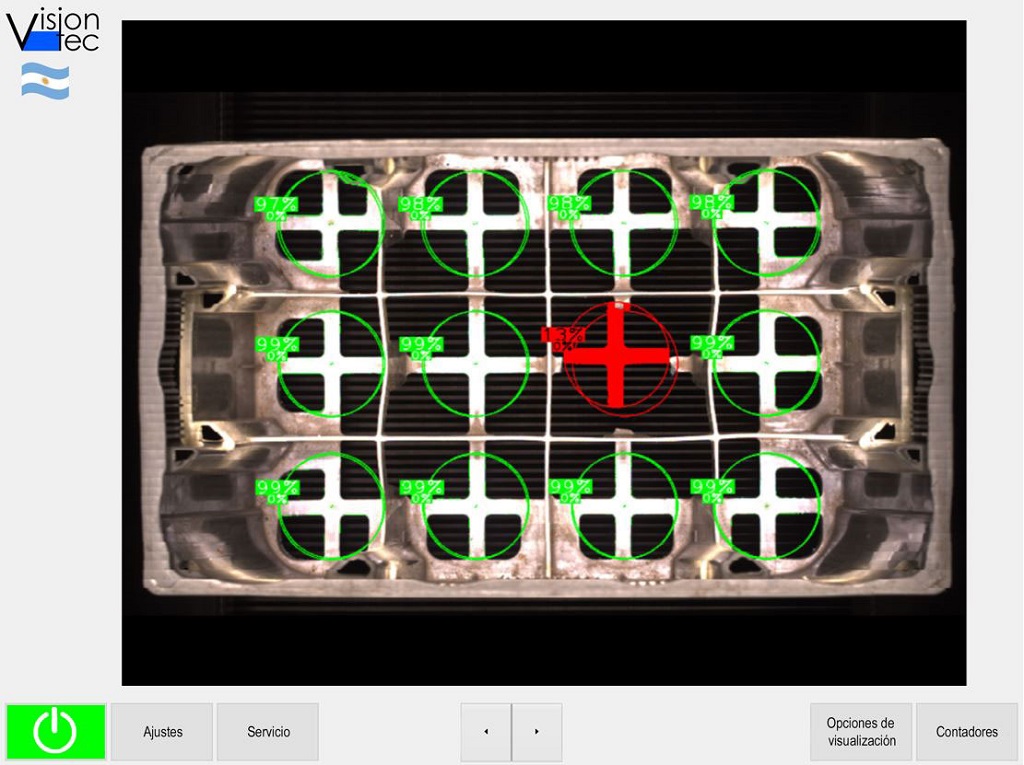Image resolution: width=1024 pixels, height=765 pixels.
Task: Select the bottom-left green inspection circle
Action: [331, 506]
